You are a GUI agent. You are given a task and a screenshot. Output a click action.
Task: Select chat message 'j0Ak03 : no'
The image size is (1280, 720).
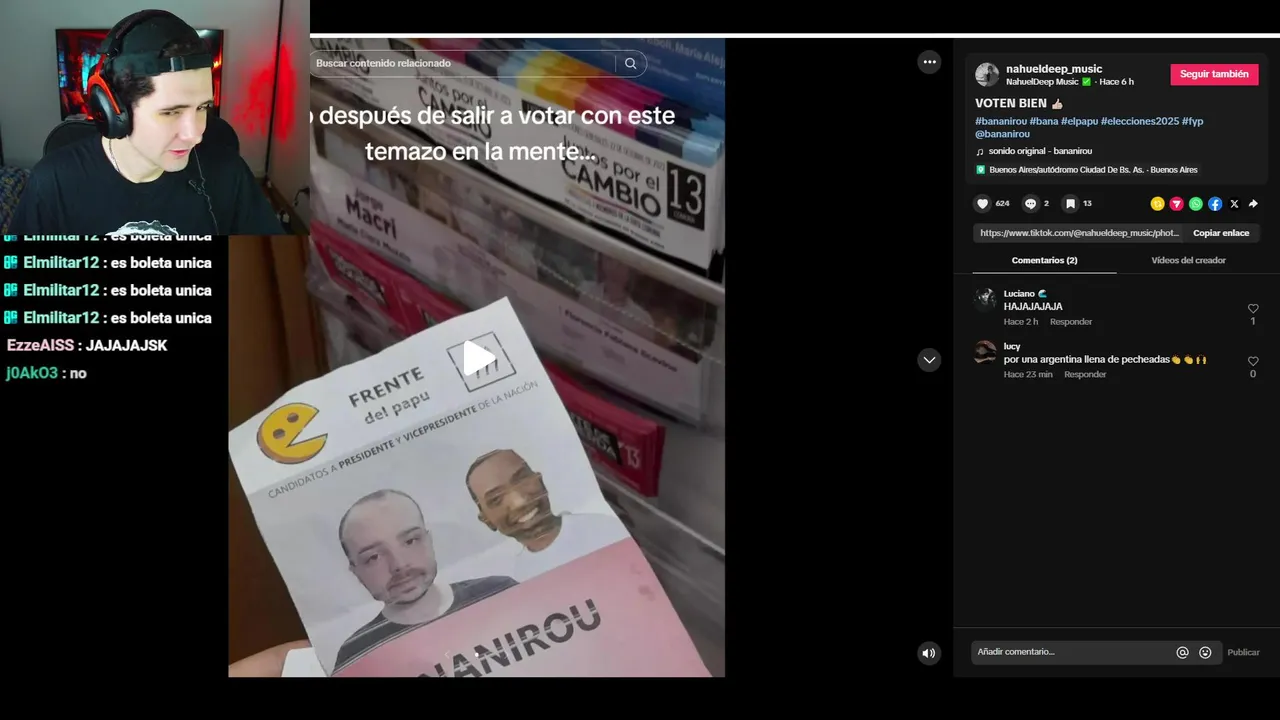pos(46,373)
